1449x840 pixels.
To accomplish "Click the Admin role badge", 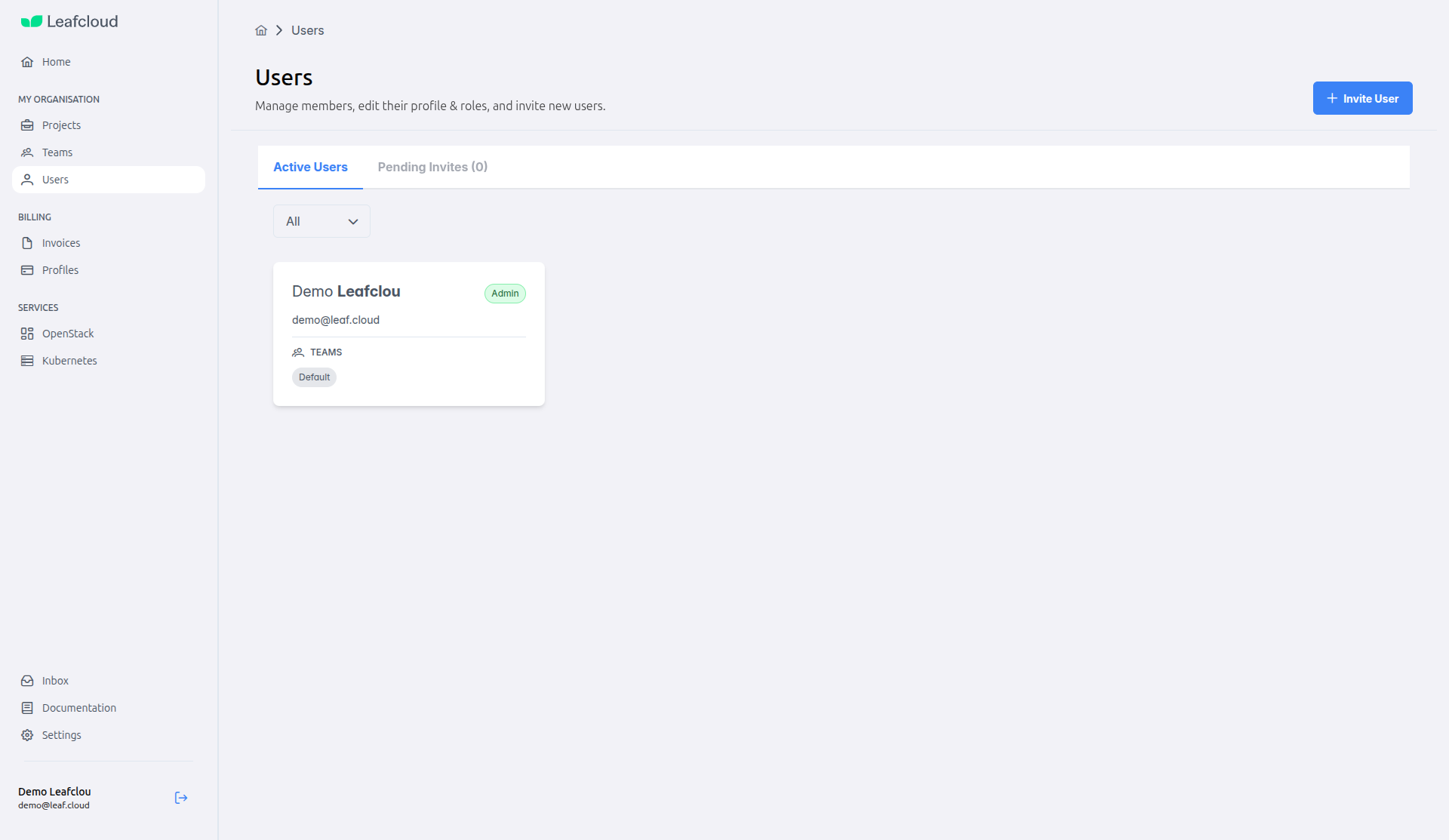I will point(505,294).
